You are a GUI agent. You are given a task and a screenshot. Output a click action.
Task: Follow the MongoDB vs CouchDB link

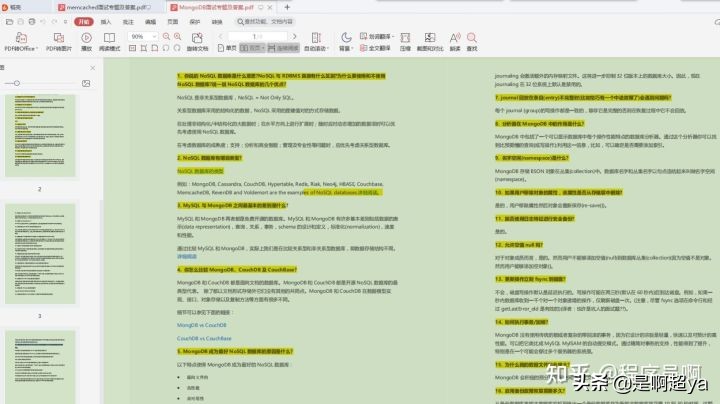point(202,325)
